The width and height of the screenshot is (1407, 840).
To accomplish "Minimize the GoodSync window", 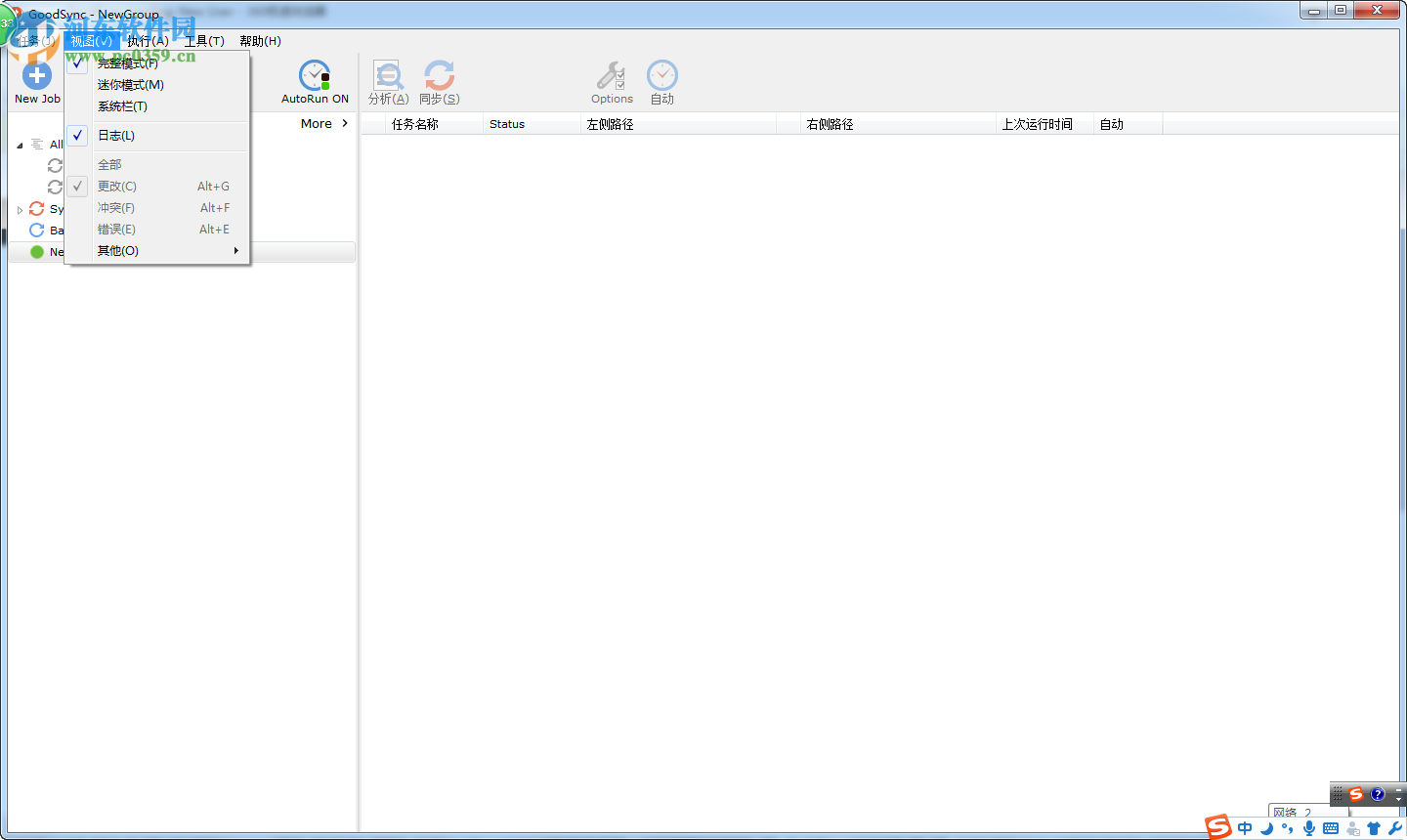I will 1314,11.
